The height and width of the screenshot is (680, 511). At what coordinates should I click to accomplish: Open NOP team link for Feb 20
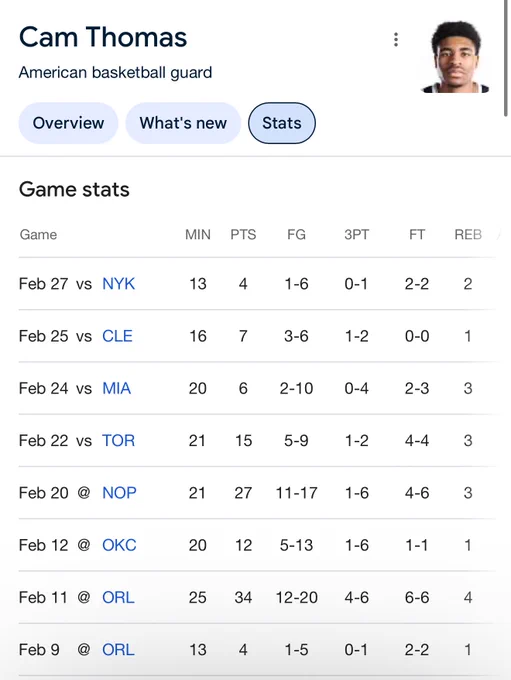(119, 493)
